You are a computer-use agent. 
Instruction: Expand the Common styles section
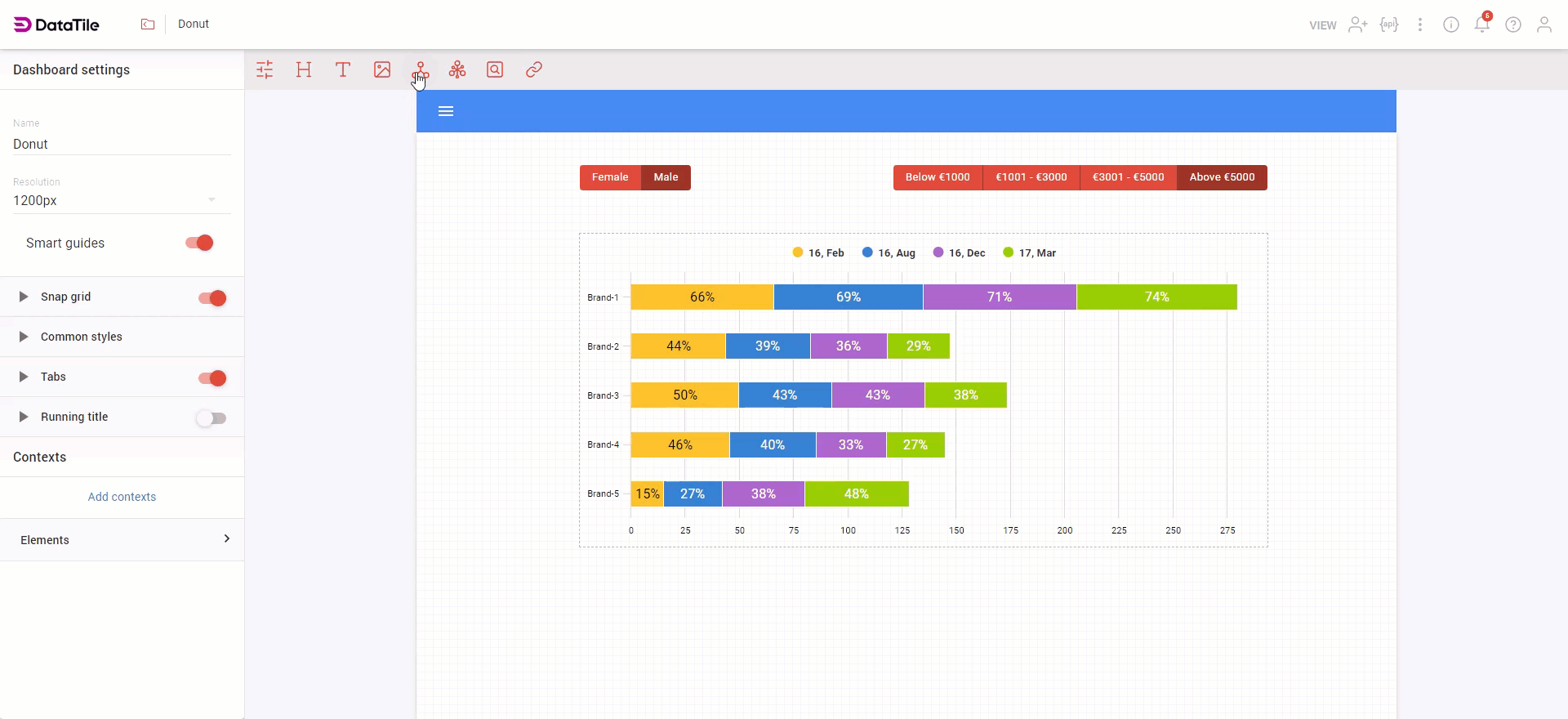24,337
